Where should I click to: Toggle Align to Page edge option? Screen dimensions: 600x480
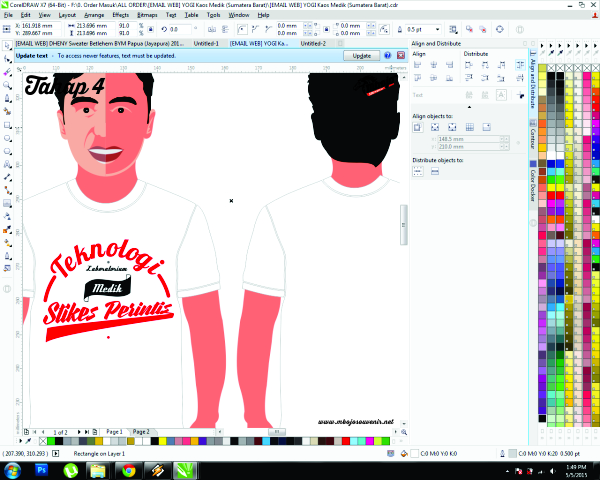[435, 127]
